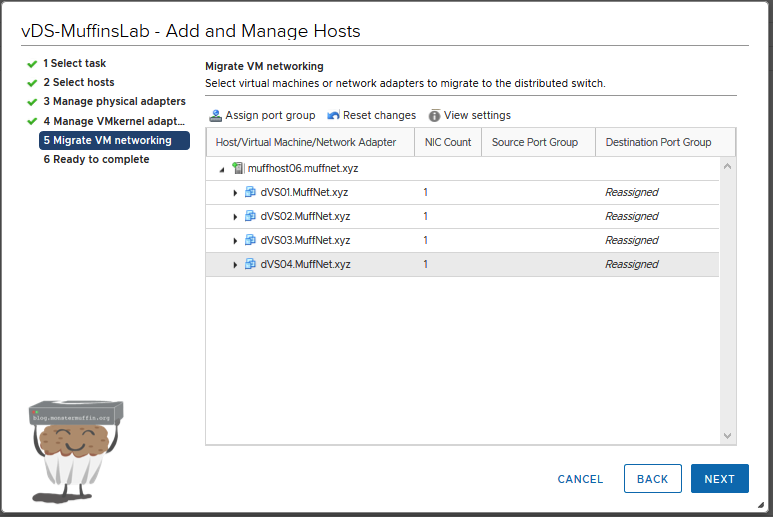Expand the dVS01.MuffNet.xyz row

(x=235, y=192)
